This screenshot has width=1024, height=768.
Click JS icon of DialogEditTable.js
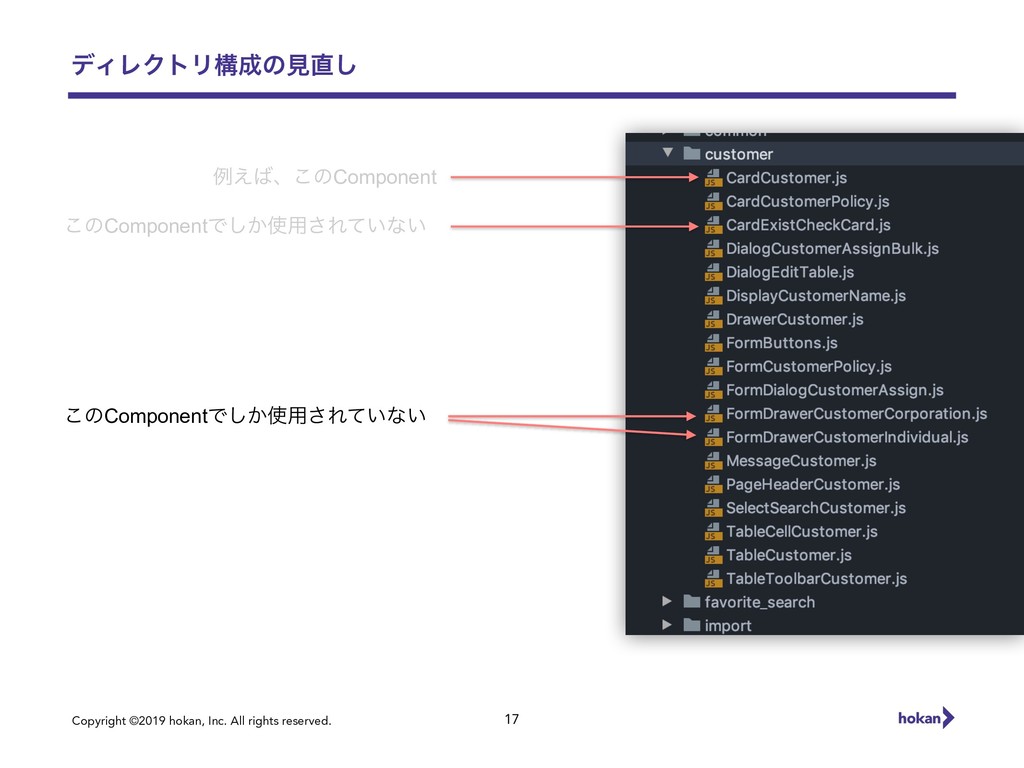[713, 272]
